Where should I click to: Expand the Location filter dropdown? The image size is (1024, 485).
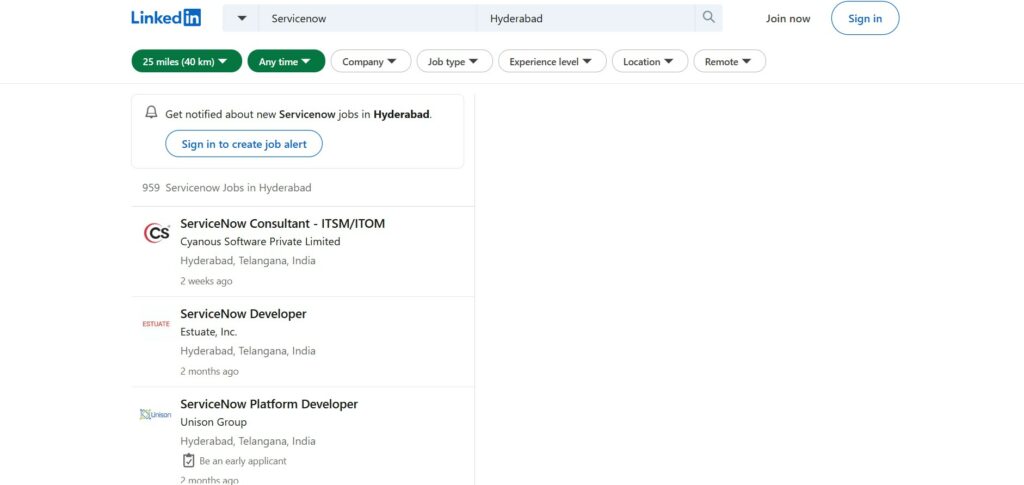pos(650,61)
